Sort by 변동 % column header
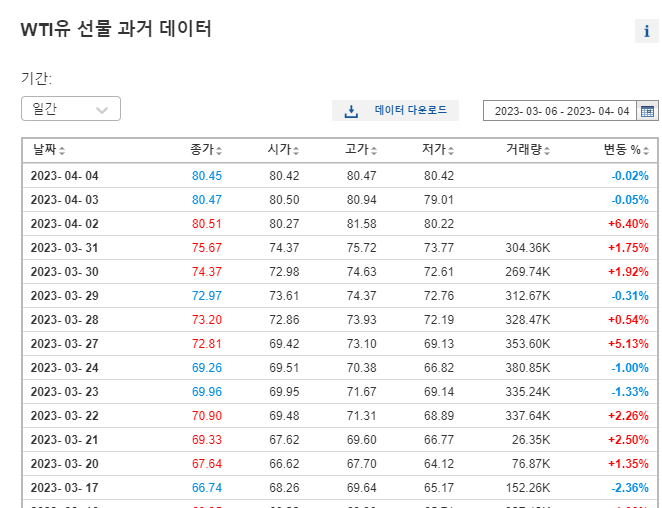This screenshot has width=662, height=508. (626, 149)
